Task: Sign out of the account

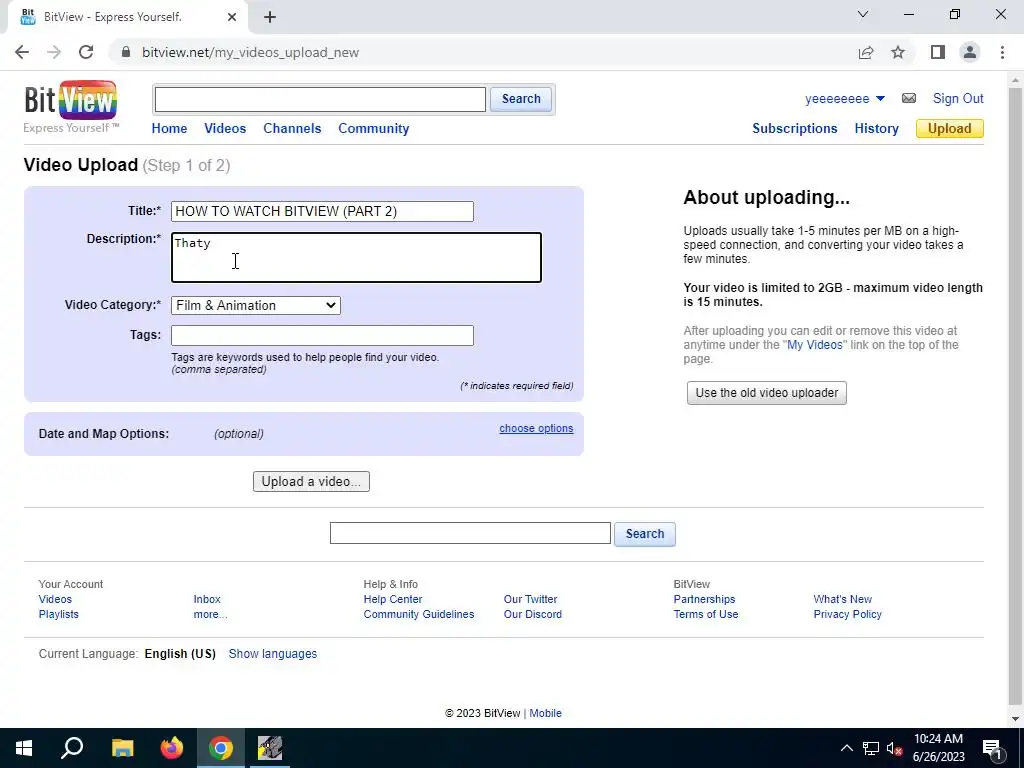Action: point(957,99)
